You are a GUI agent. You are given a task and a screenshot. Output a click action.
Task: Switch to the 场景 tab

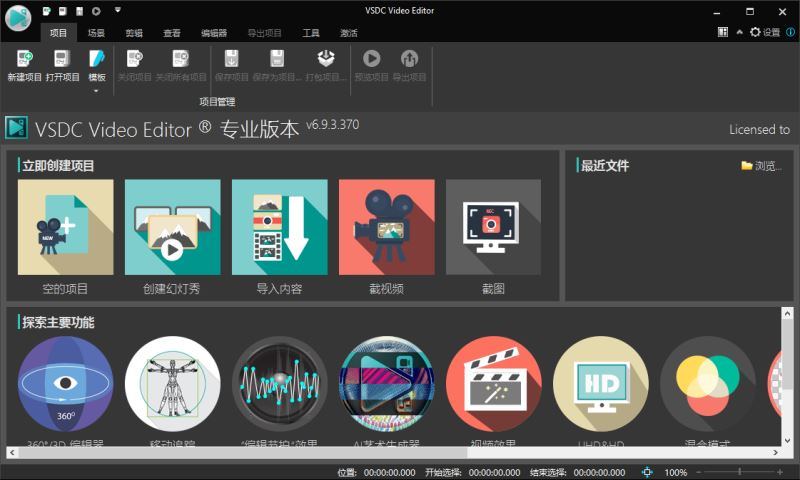(x=96, y=33)
